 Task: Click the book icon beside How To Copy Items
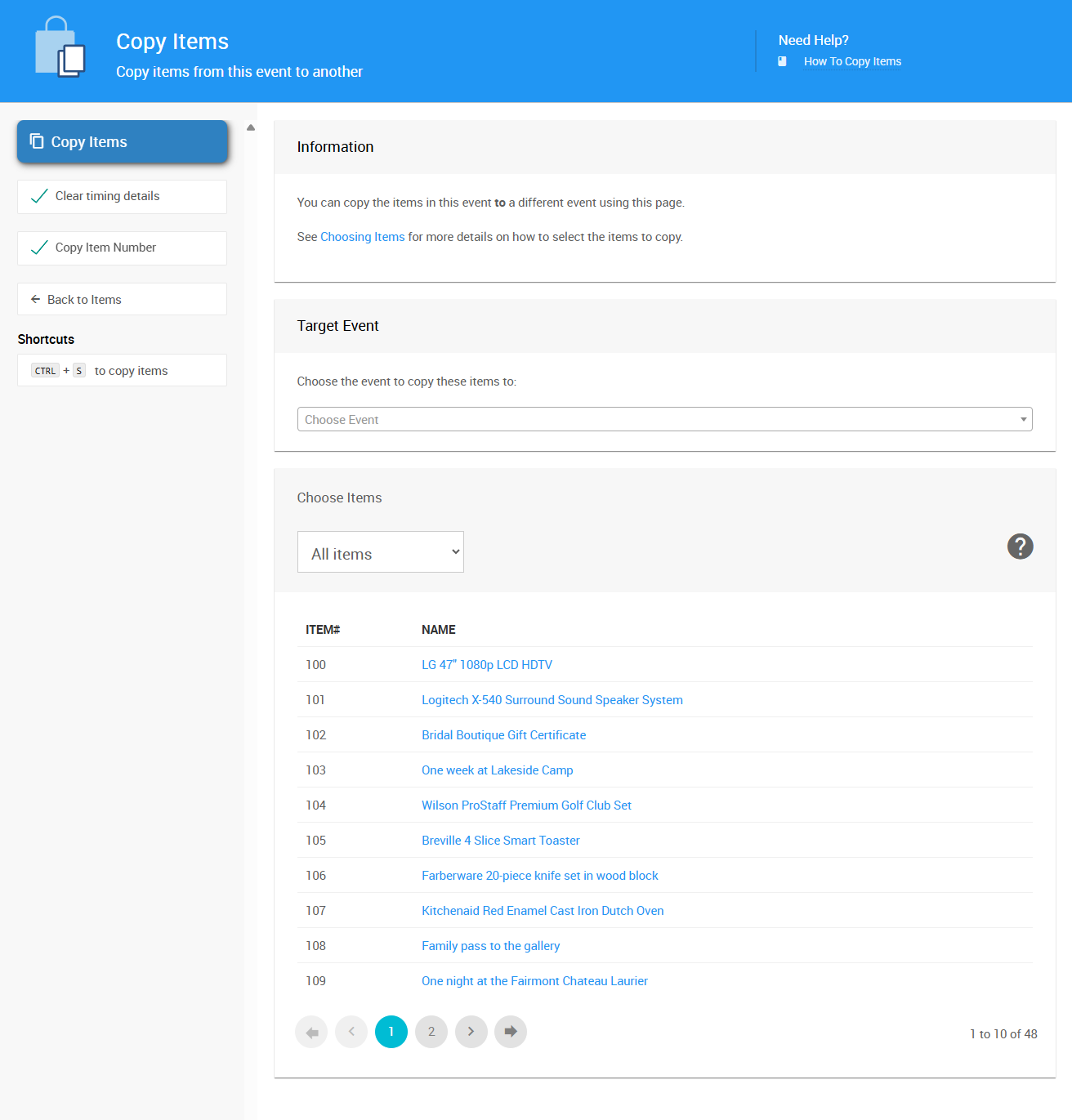(782, 61)
